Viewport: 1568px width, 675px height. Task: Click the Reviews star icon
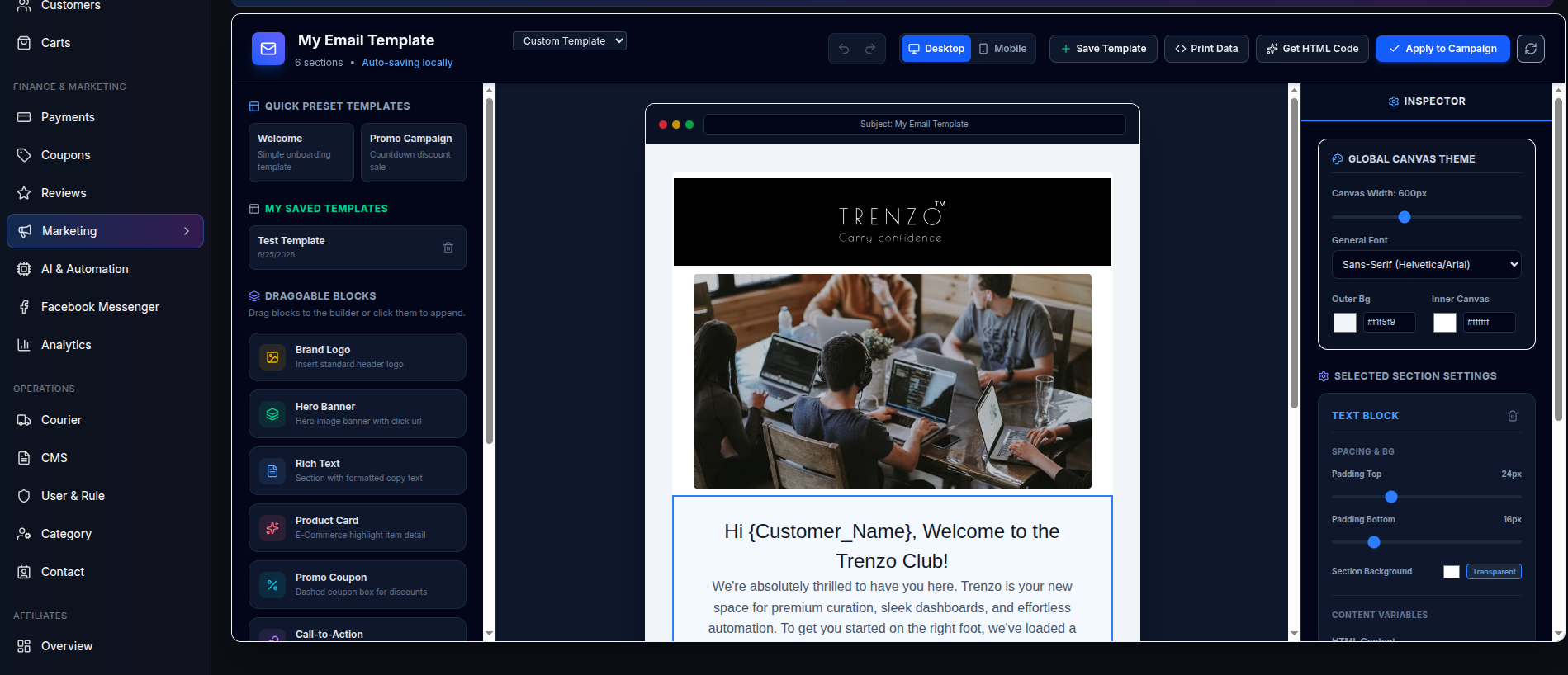coord(24,193)
